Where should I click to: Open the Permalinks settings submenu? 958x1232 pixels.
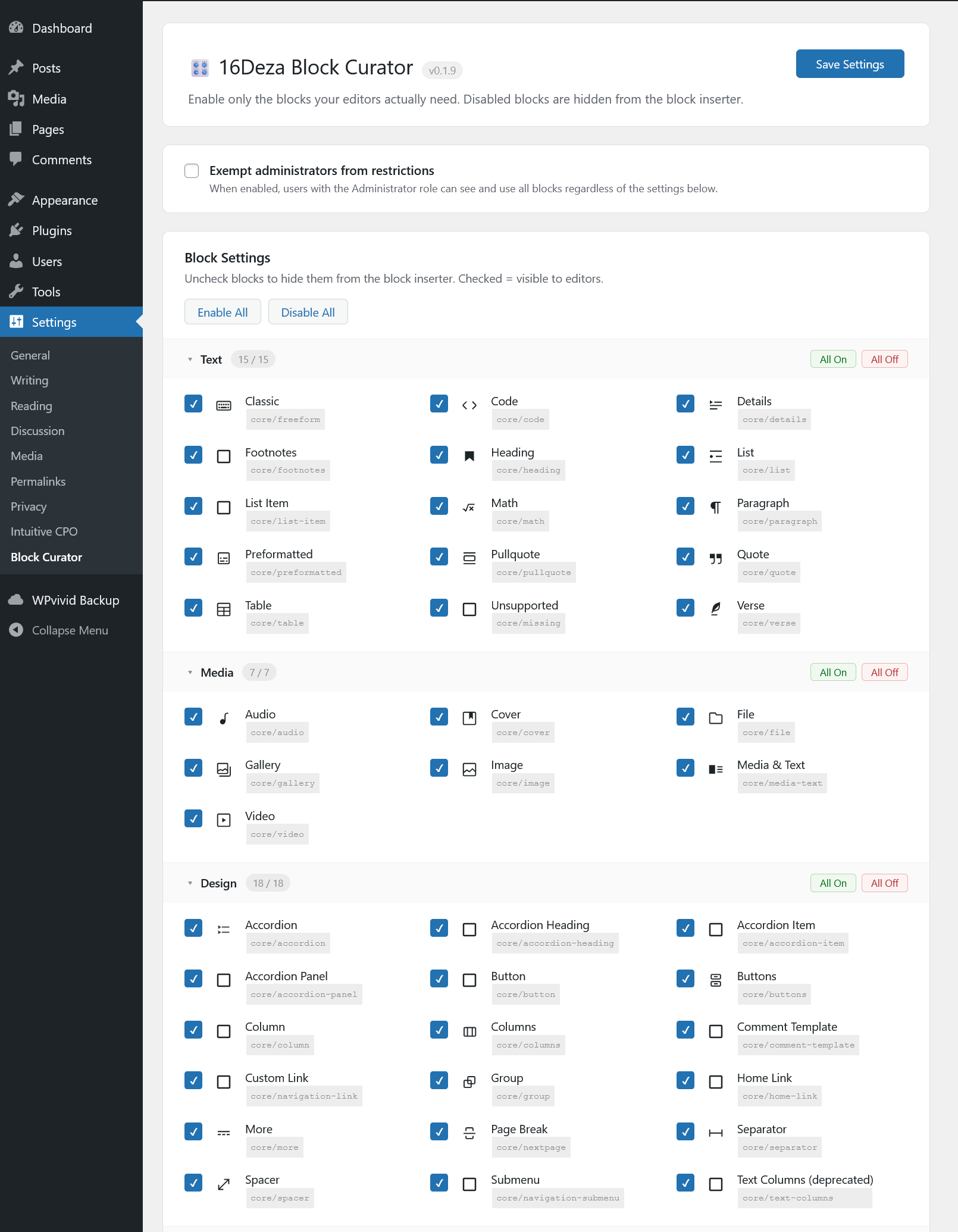pos(38,481)
